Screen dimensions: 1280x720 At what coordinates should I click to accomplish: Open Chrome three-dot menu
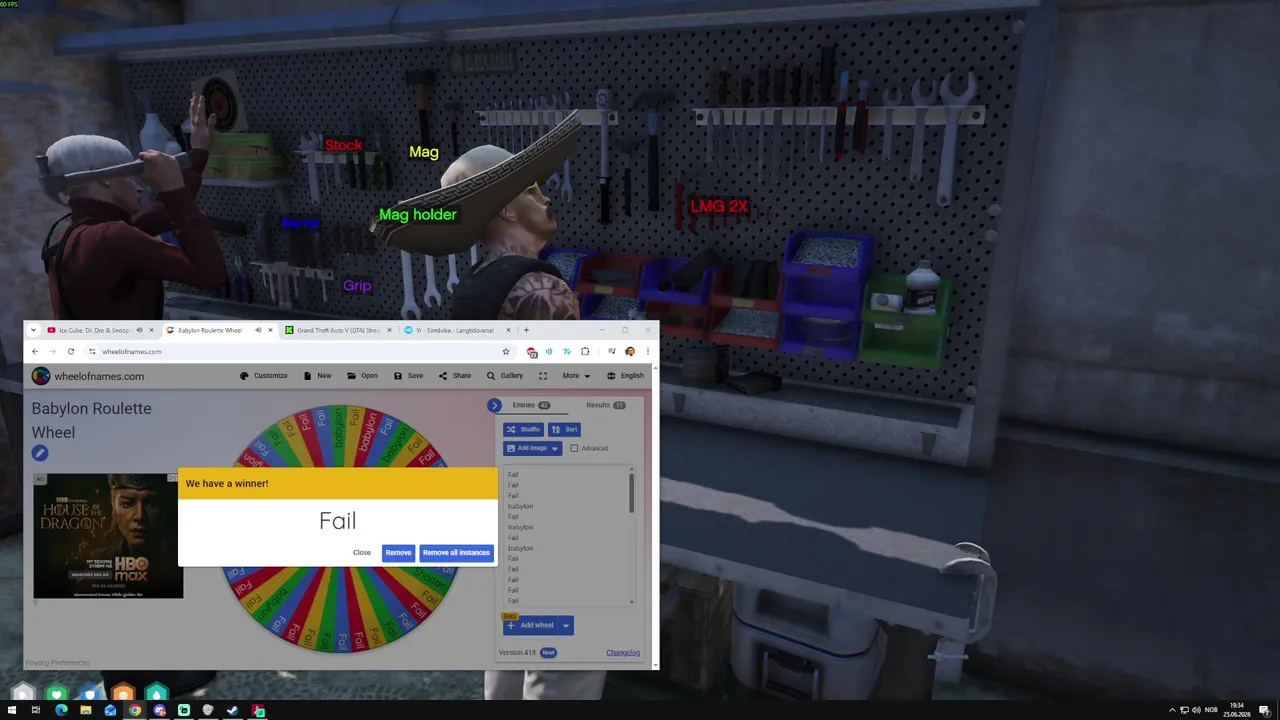(647, 351)
